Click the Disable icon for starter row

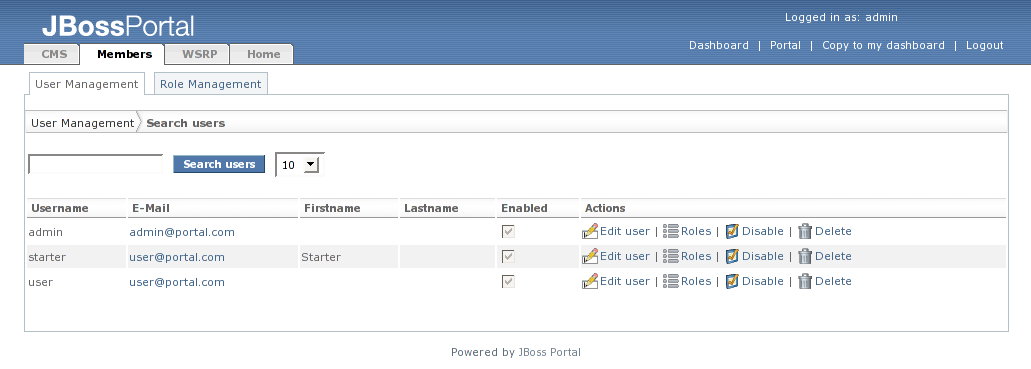[x=732, y=257]
